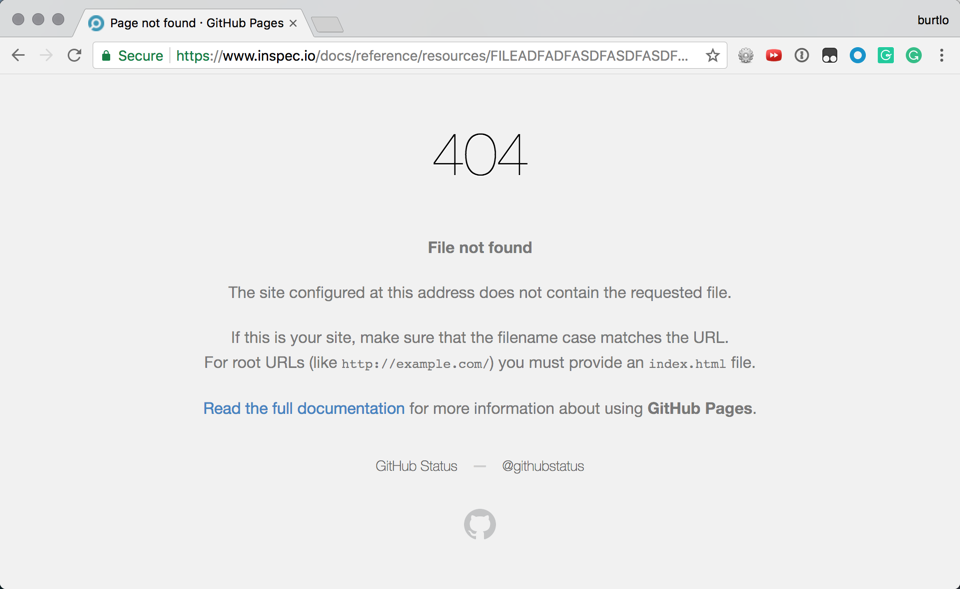Open the green square Grammarly-style icon
Image resolution: width=960 pixels, height=589 pixels.
point(885,56)
